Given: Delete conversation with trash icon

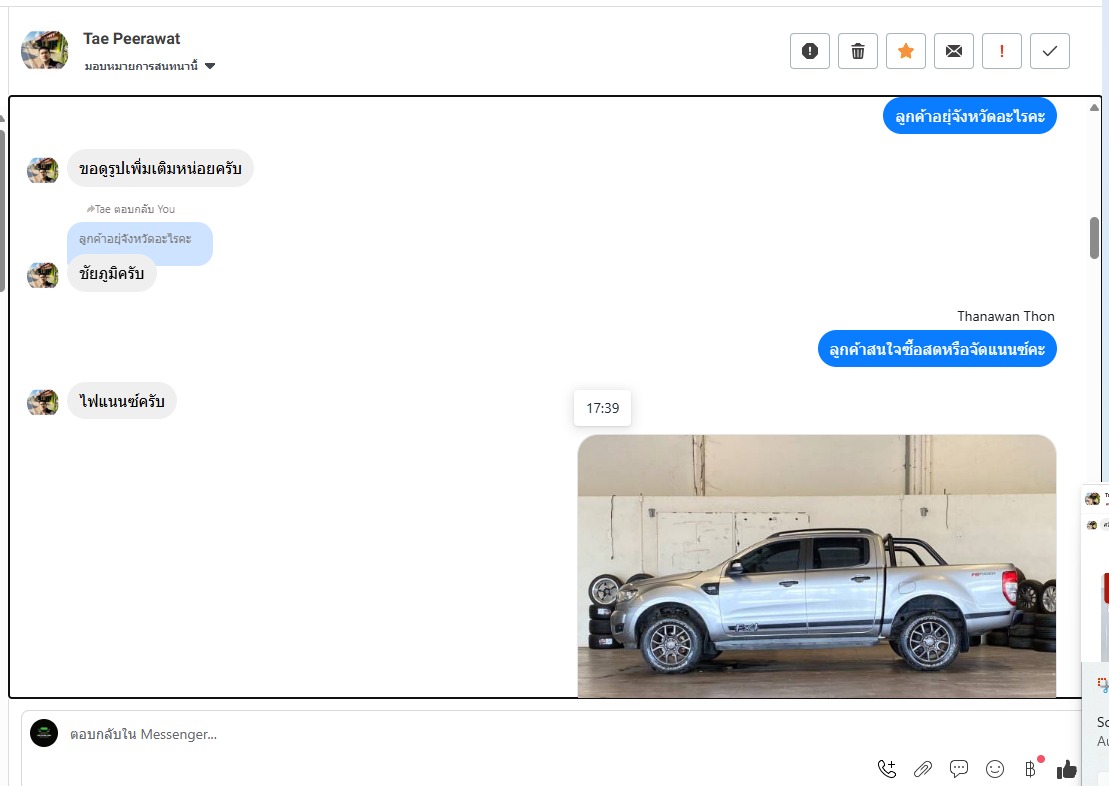Looking at the screenshot, I should coord(857,51).
